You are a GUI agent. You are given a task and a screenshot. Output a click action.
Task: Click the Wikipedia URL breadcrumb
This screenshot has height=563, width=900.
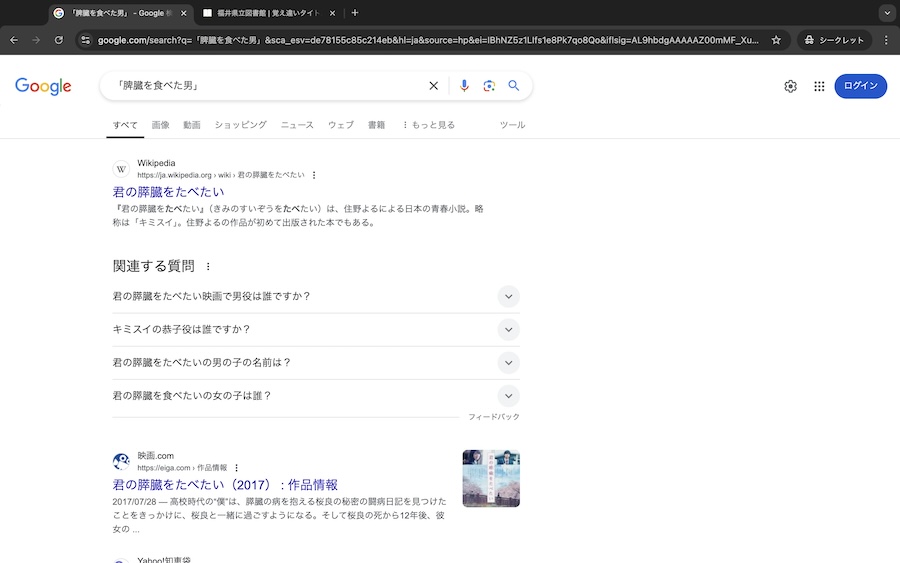(x=220, y=175)
